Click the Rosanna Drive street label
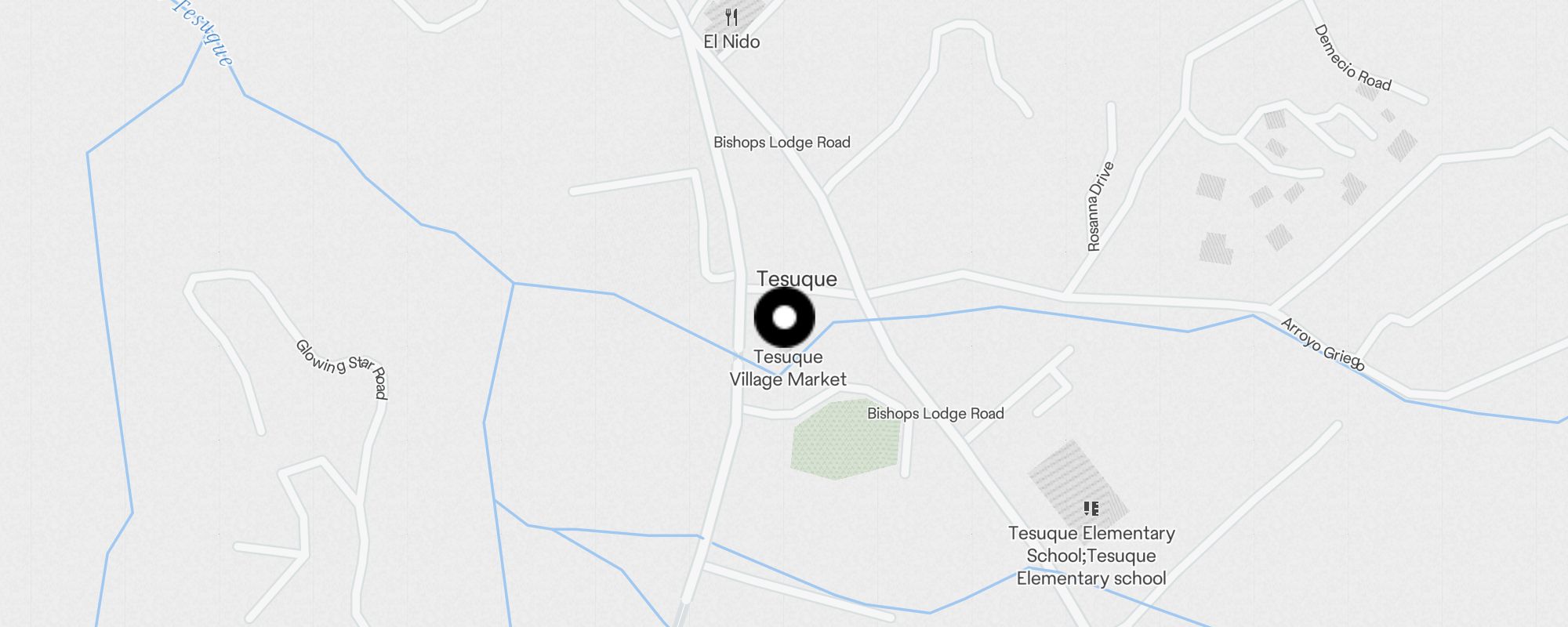1568x627 pixels. (x=1100, y=206)
